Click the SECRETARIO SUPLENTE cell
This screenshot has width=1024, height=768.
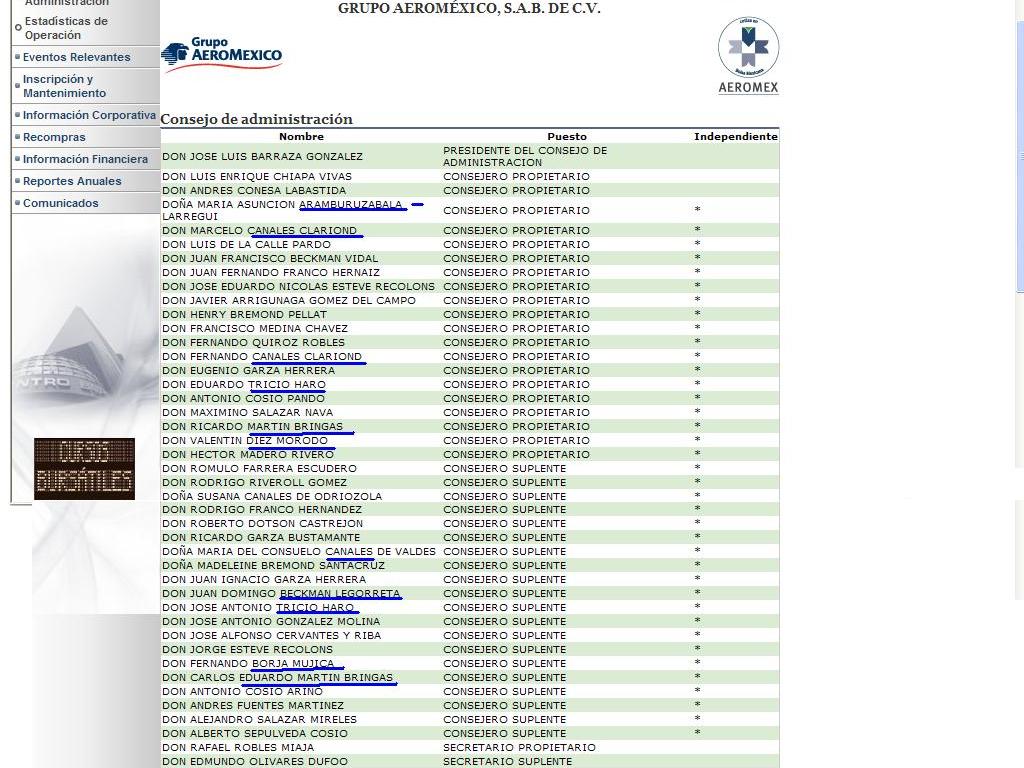pos(507,762)
